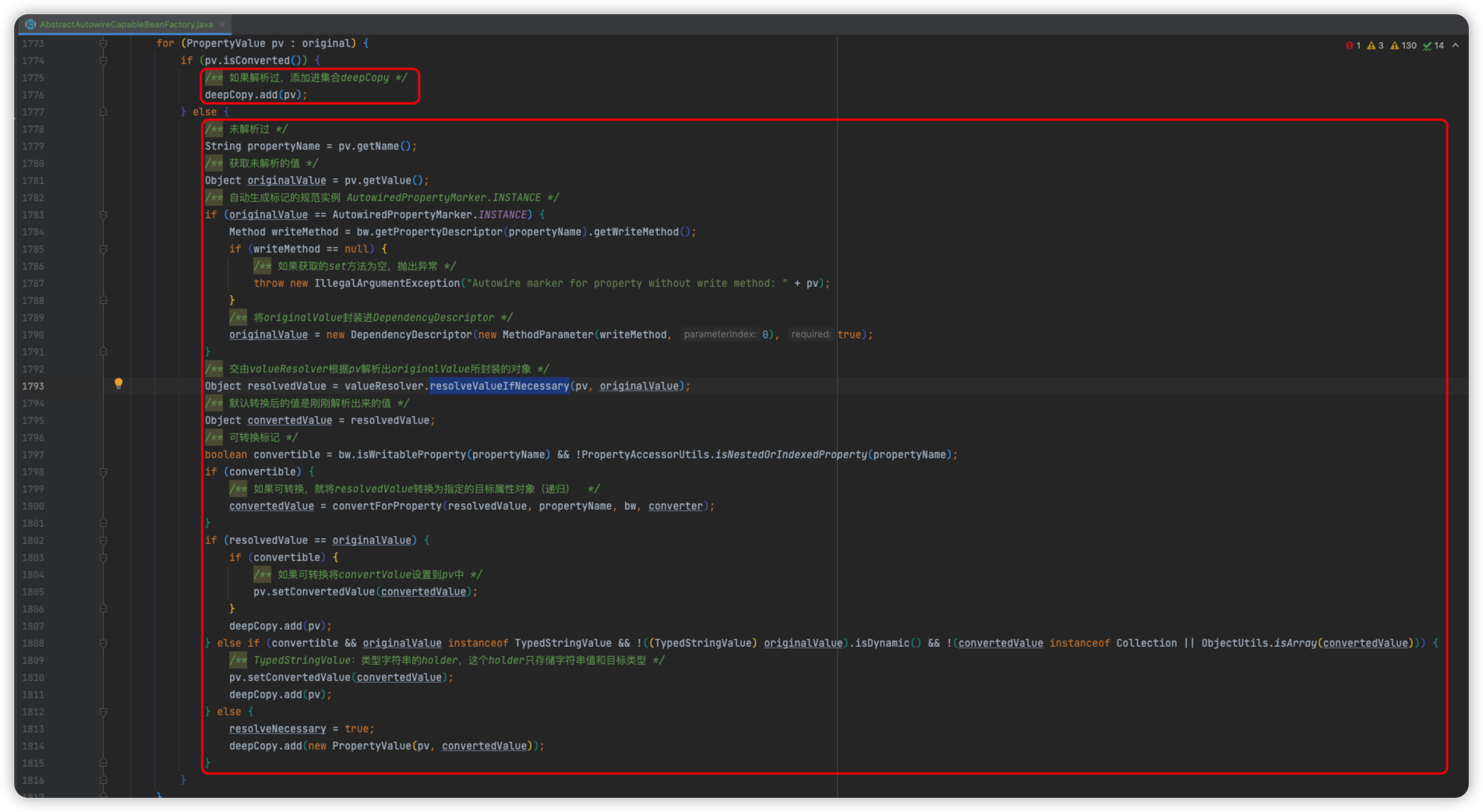Click isDynamic() on line 1808
The width and height of the screenshot is (1483, 812).
pyautogui.click(x=888, y=644)
